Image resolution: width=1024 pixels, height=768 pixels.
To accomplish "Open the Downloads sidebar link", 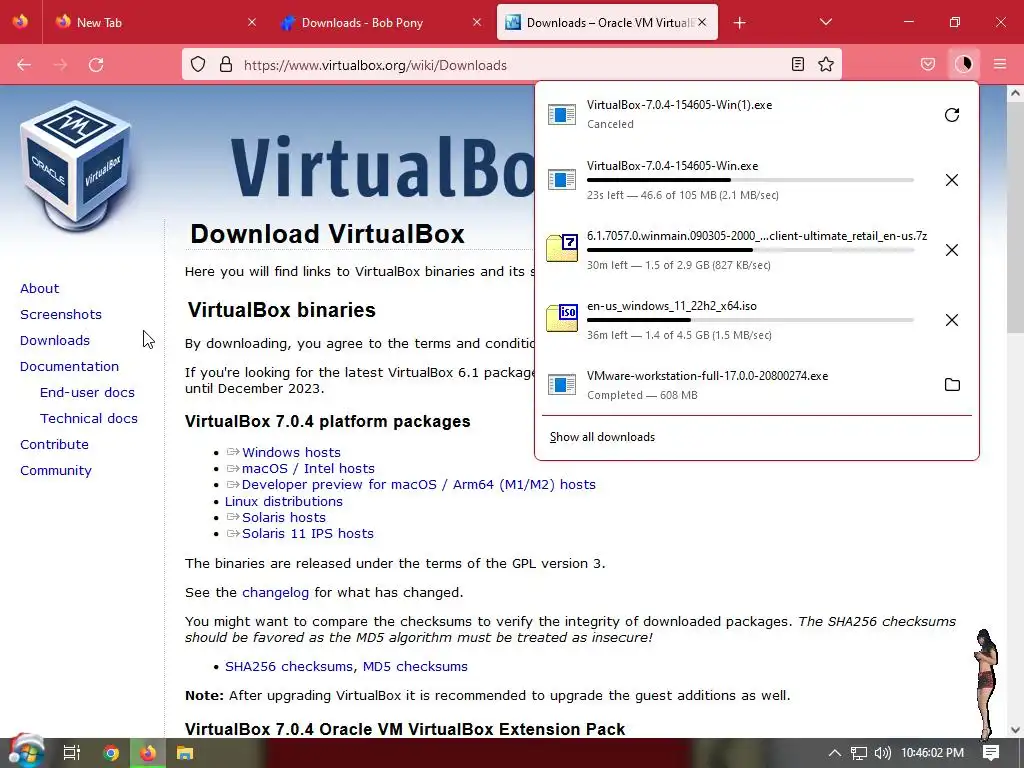I will point(55,340).
